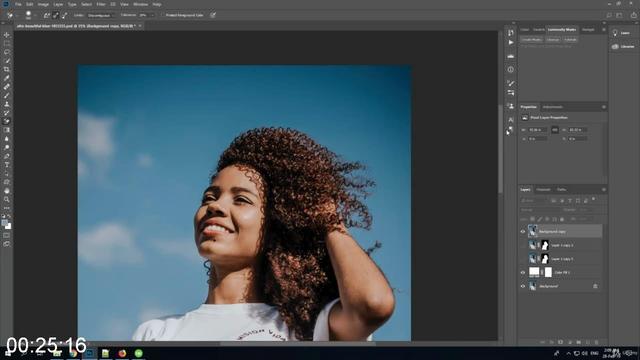
Task: Choose Sampling: Continuous option
Action: pyautogui.click(x=47, y=15)
